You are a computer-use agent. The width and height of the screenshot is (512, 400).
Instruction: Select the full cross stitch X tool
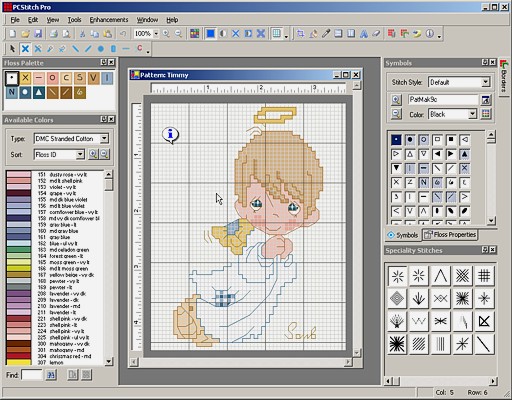(25, 49)
